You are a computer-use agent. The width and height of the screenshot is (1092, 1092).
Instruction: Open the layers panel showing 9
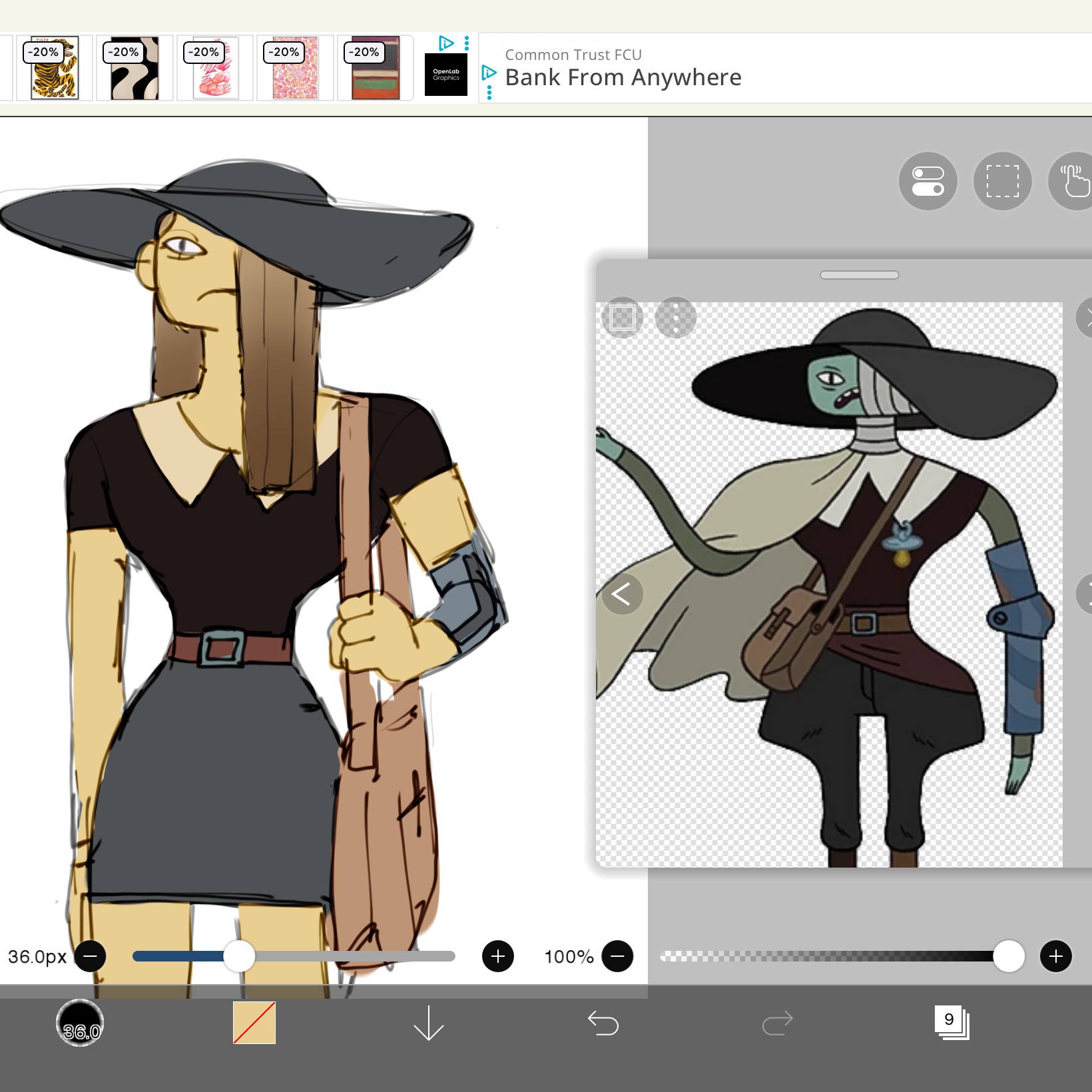click(952, 1021)
